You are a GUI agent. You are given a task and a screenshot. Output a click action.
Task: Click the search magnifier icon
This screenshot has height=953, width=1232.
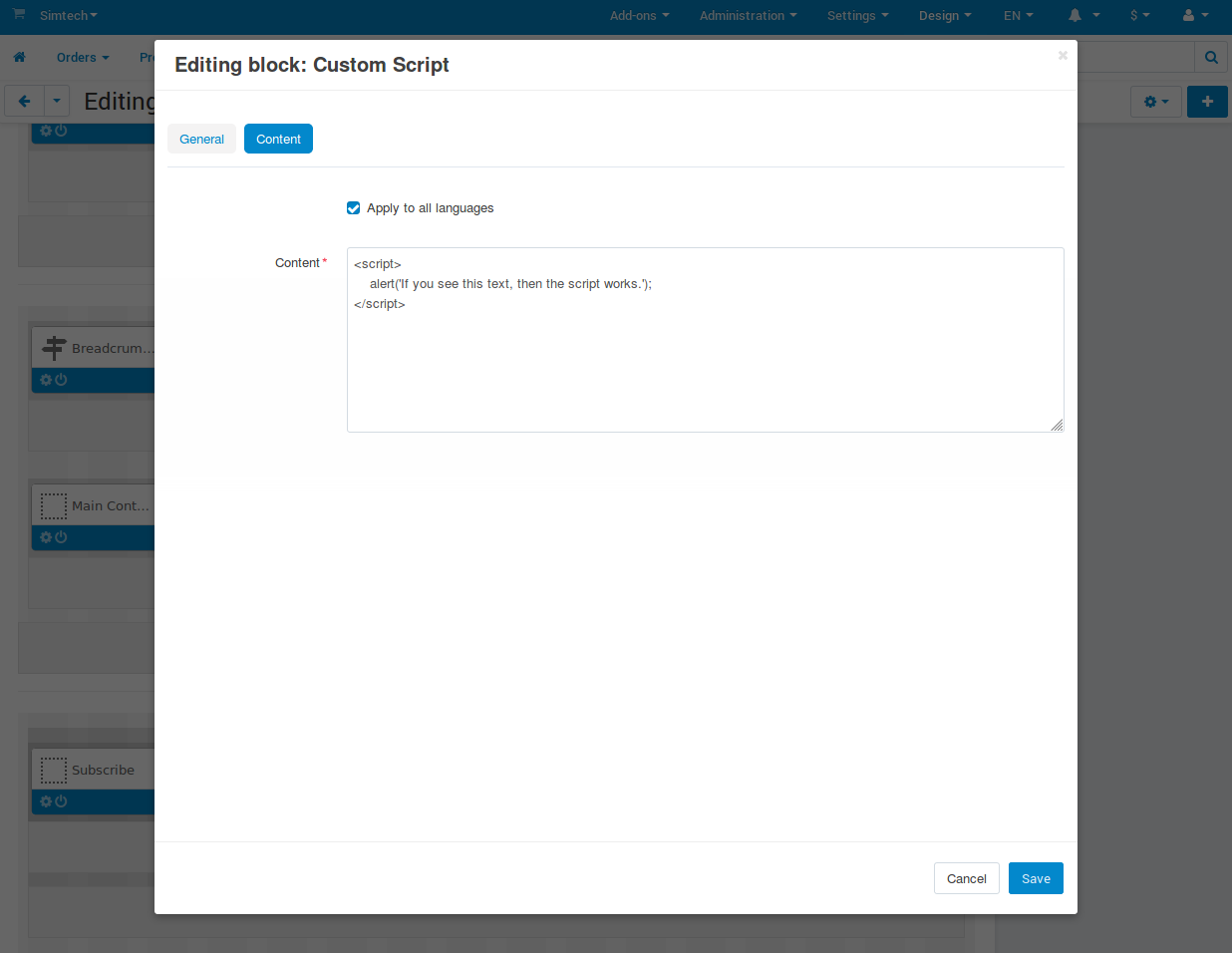(x=1211, y=58)
